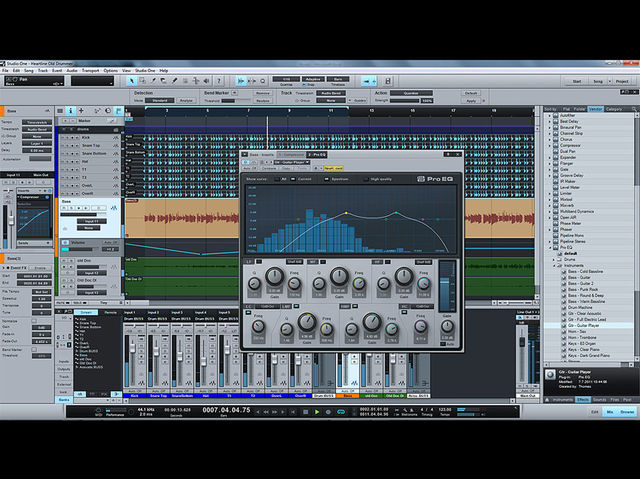Open the Tempo Timestretch dropdown in inspector
This screenshot has width=640, height=479.
coord(37,122)
